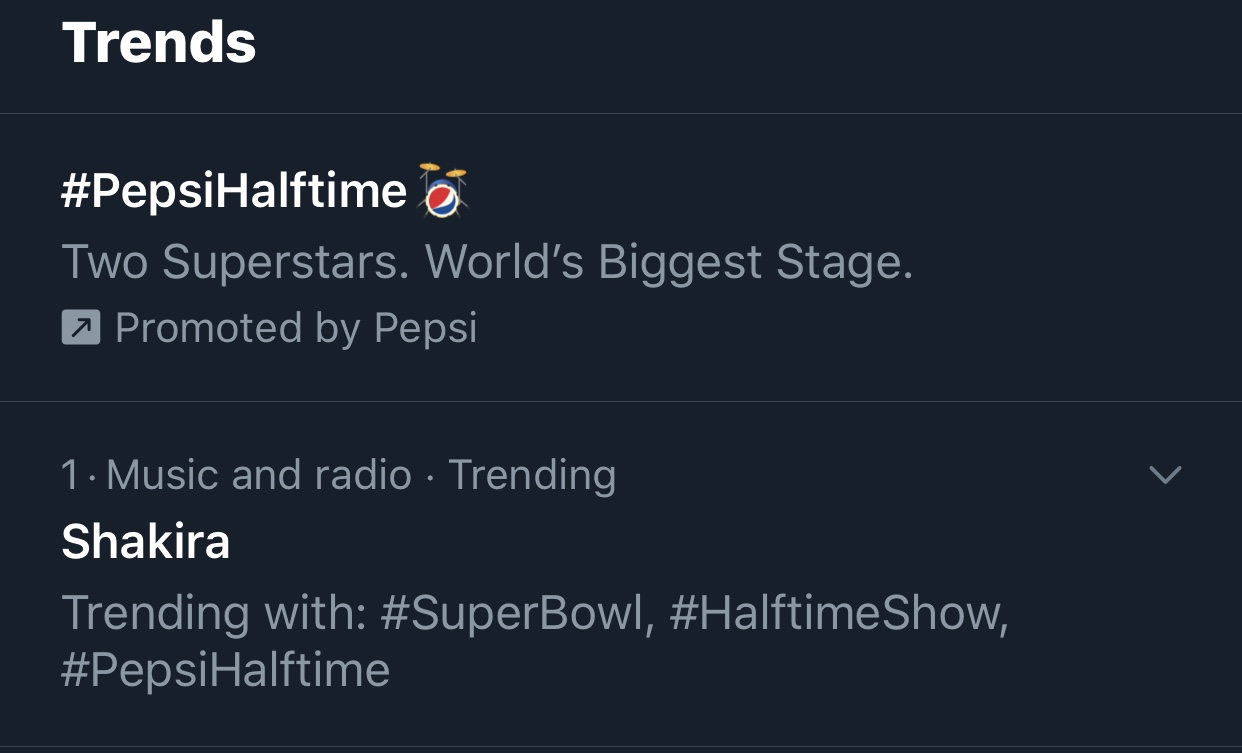Viewport: 1242px width, 753px height.
Task: Click the Pepsi drum kit emoji icon
Action: click(x=443, y=189)
